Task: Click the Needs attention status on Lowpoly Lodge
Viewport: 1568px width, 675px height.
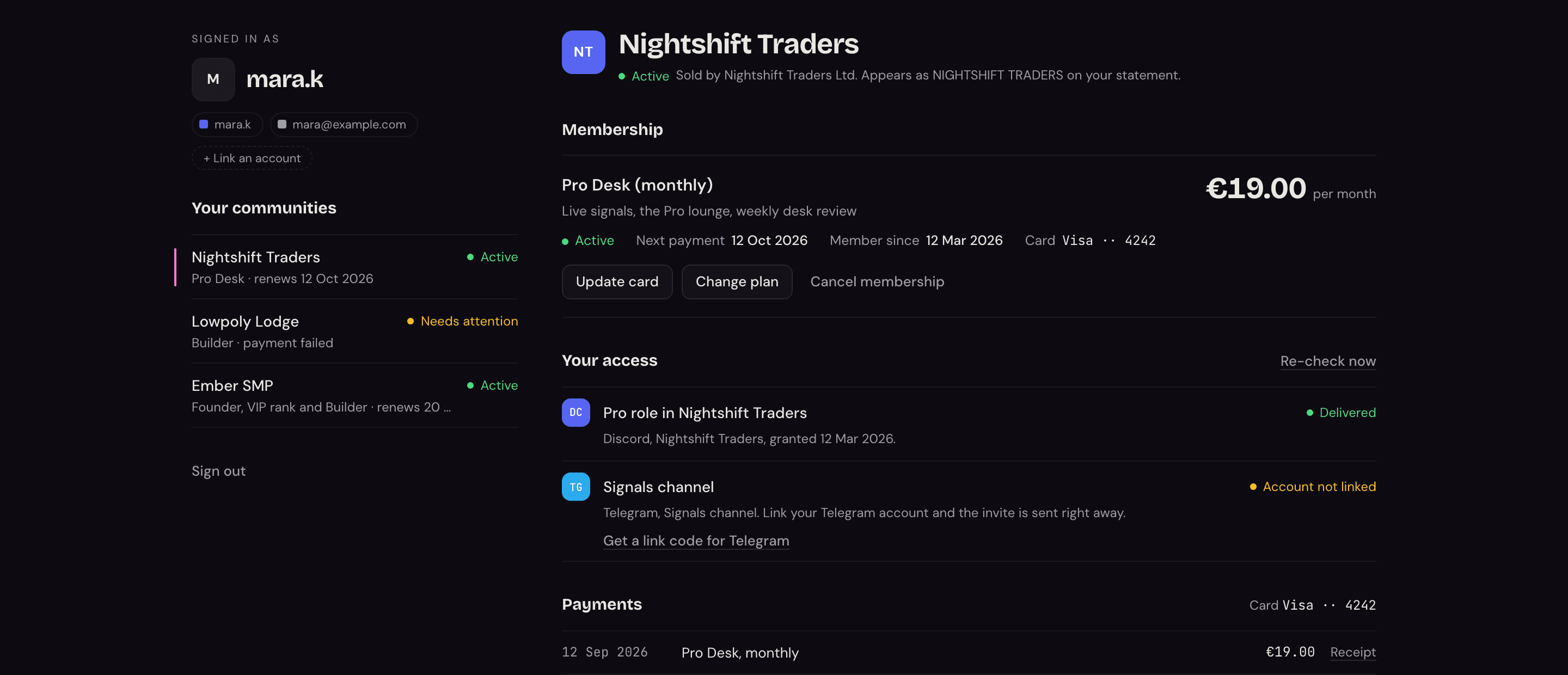Action: click(463, 321)
